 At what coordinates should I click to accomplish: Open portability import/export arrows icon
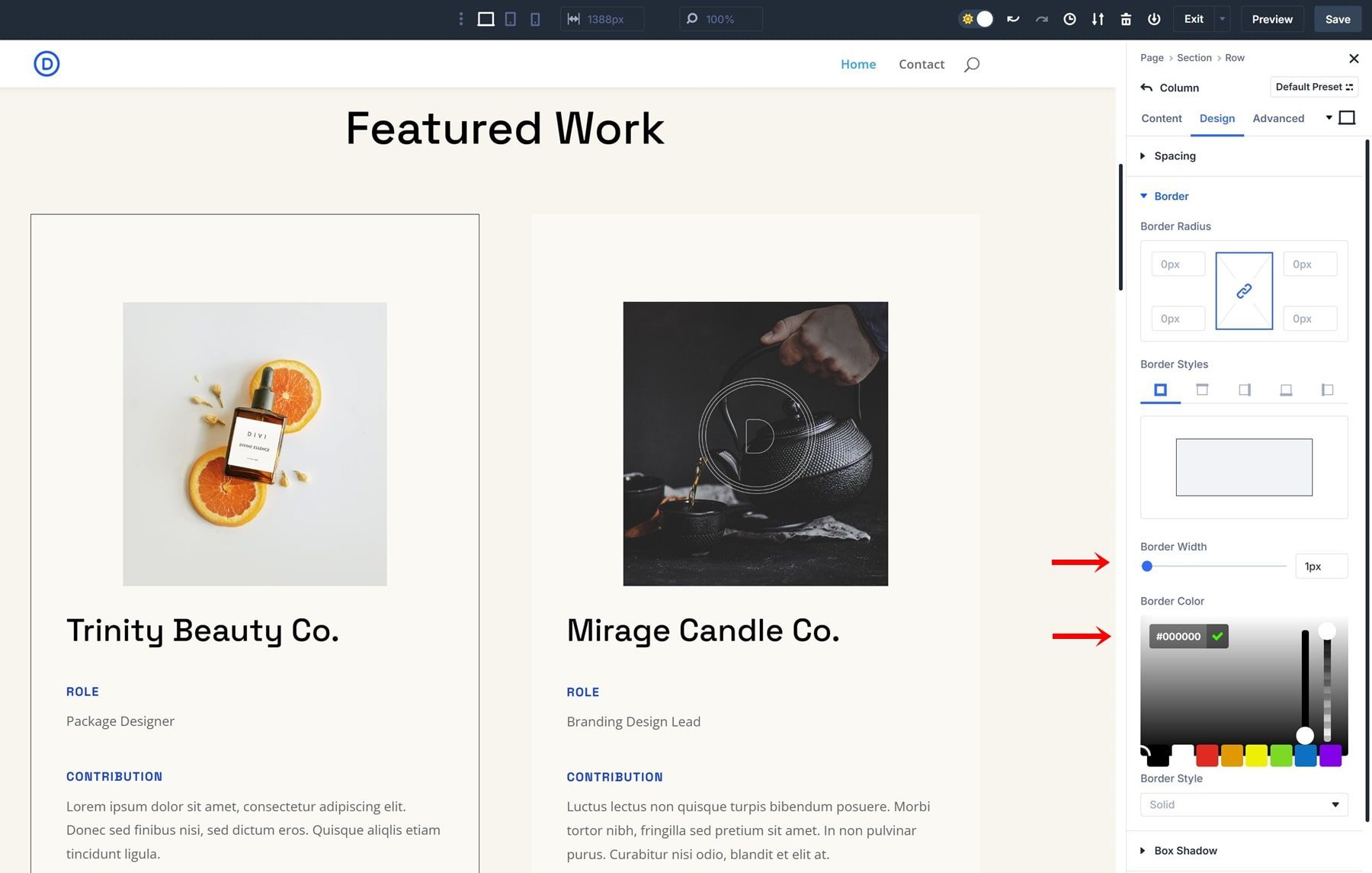coord(1098,19)
